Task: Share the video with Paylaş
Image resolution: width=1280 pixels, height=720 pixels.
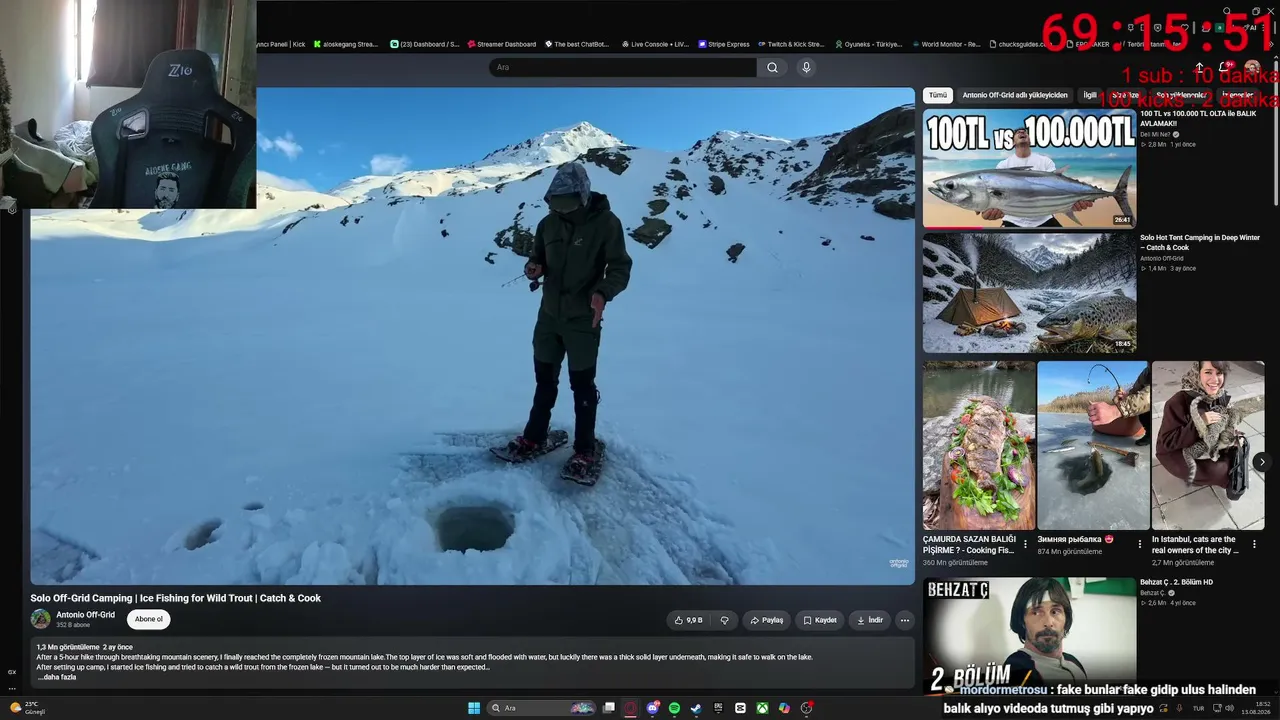Action: 767,620
